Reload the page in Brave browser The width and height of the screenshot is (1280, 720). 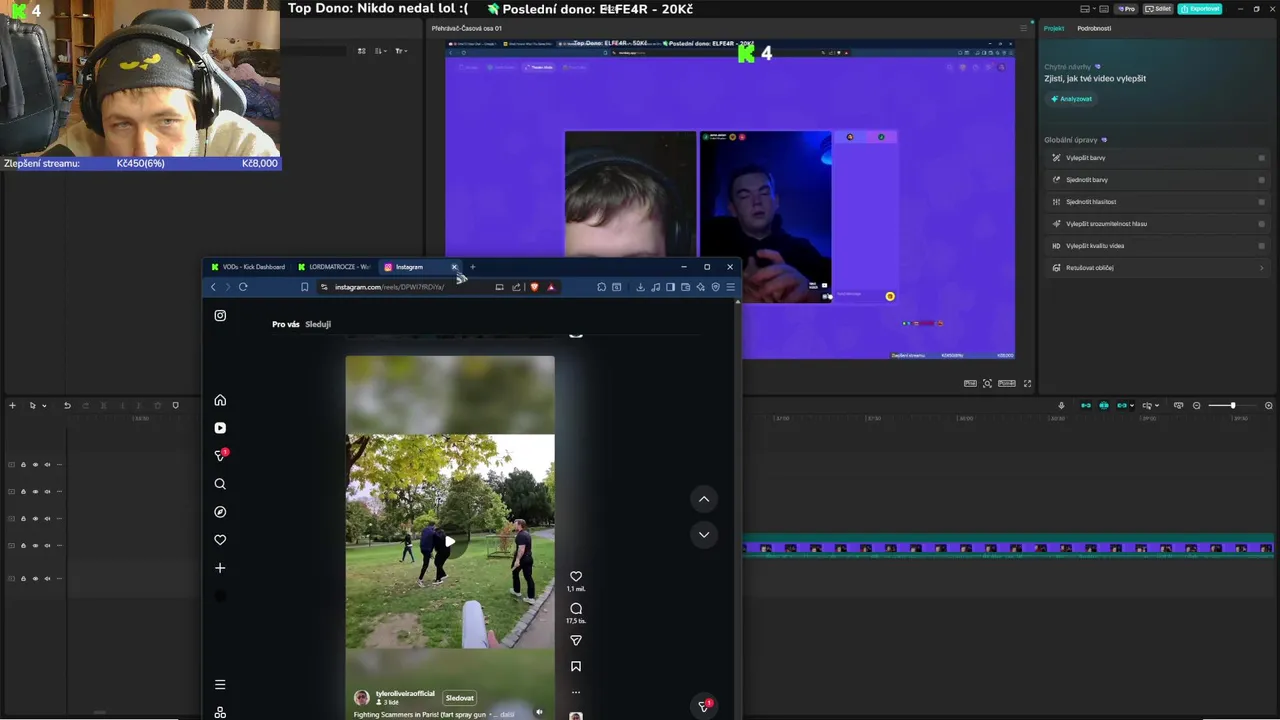pyautogui.click(x=243, y=287)
